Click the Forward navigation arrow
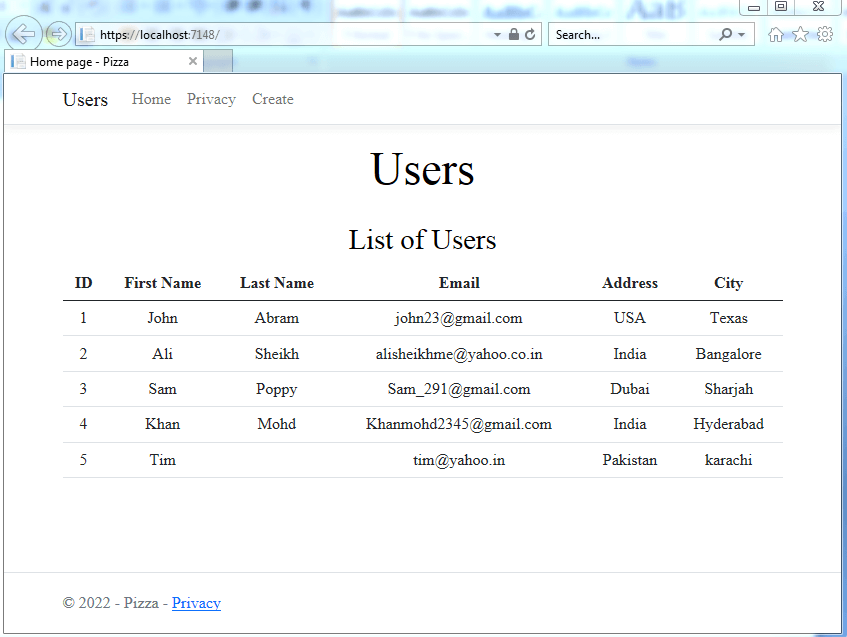 point(58,33)
